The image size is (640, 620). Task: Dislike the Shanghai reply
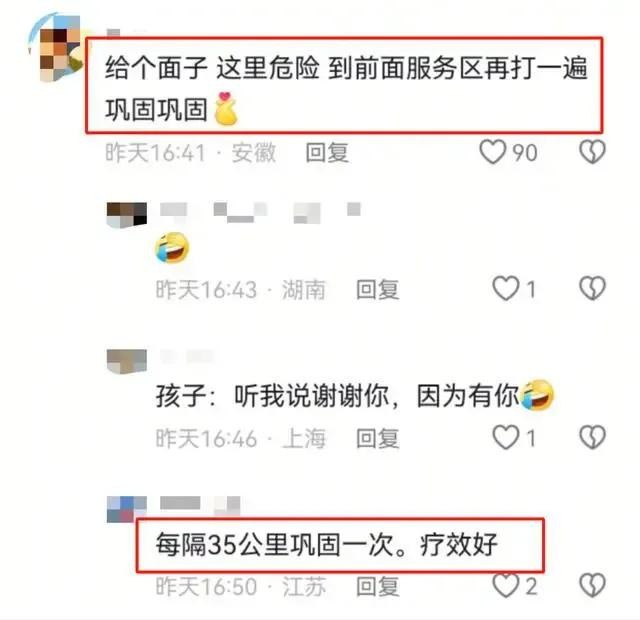coord(592,437)
